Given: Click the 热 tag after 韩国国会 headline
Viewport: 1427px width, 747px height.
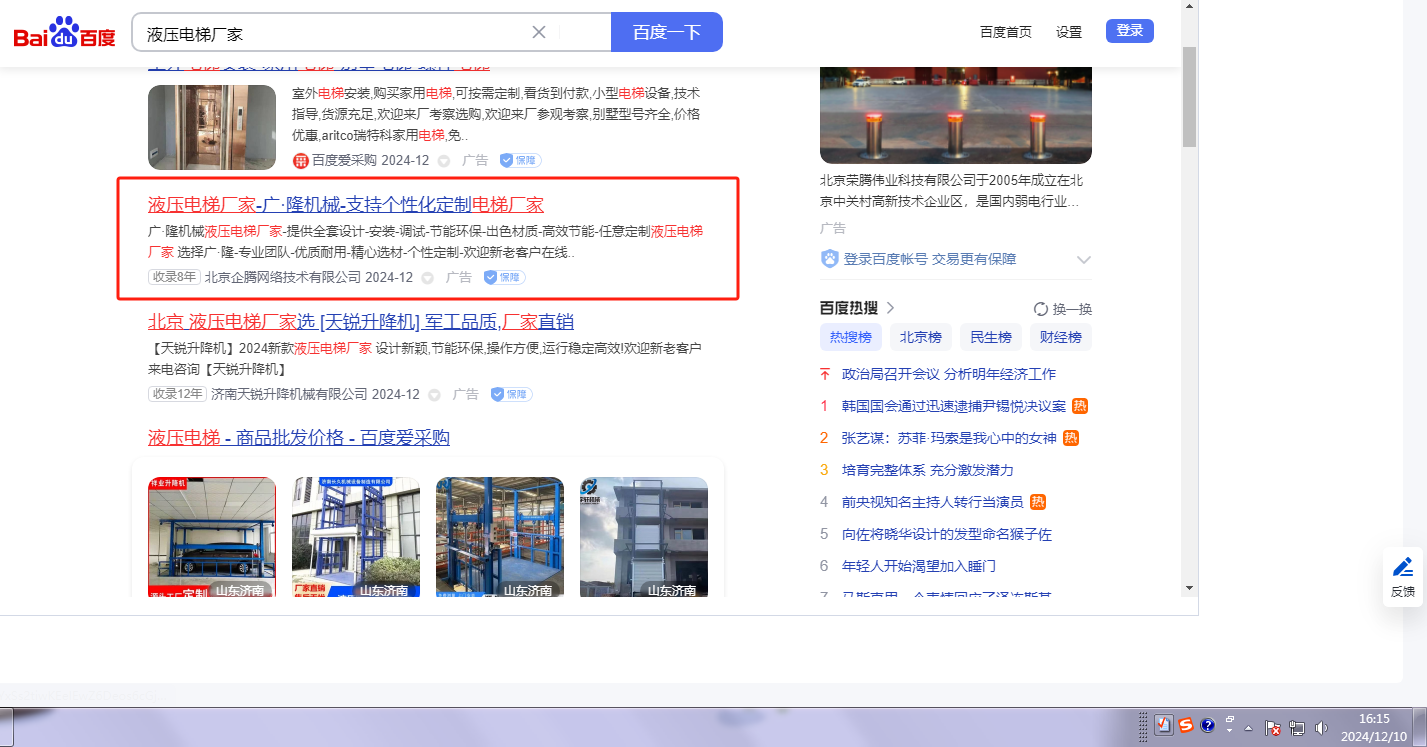Looking at the screenshot, I should 1080,406.
